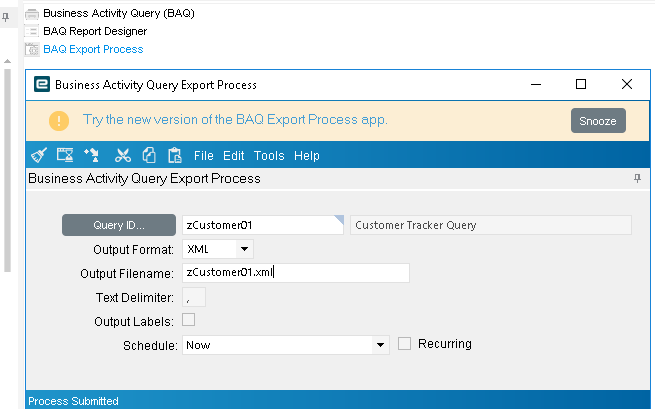The image size is (655, 409).
Task: Snooze the new version banner
Action: pyautogui.click(x=598, y=121)
